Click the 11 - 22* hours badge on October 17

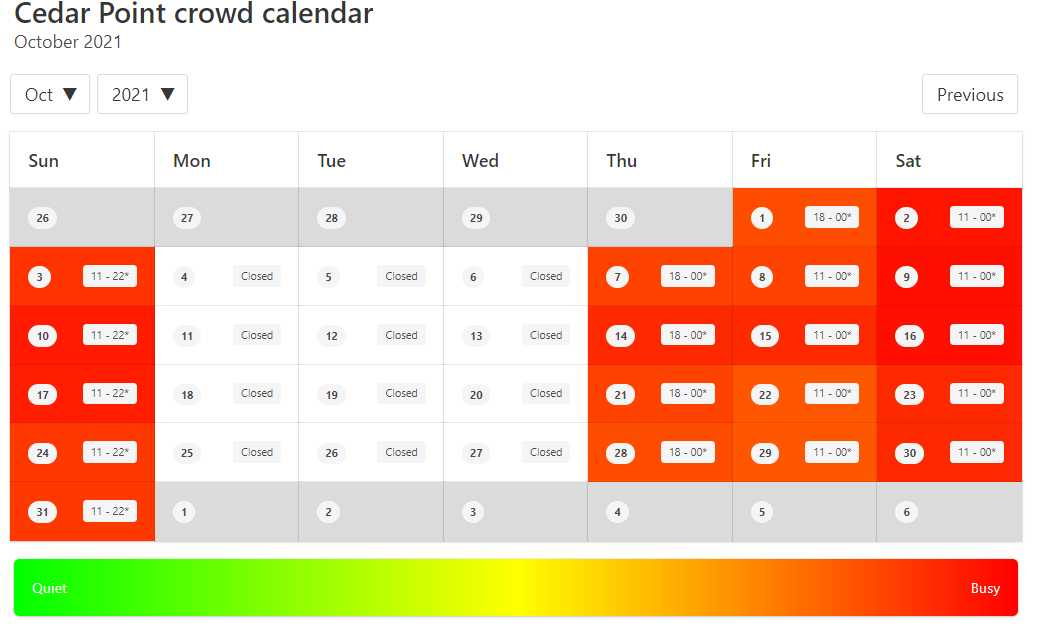(110, 393)
